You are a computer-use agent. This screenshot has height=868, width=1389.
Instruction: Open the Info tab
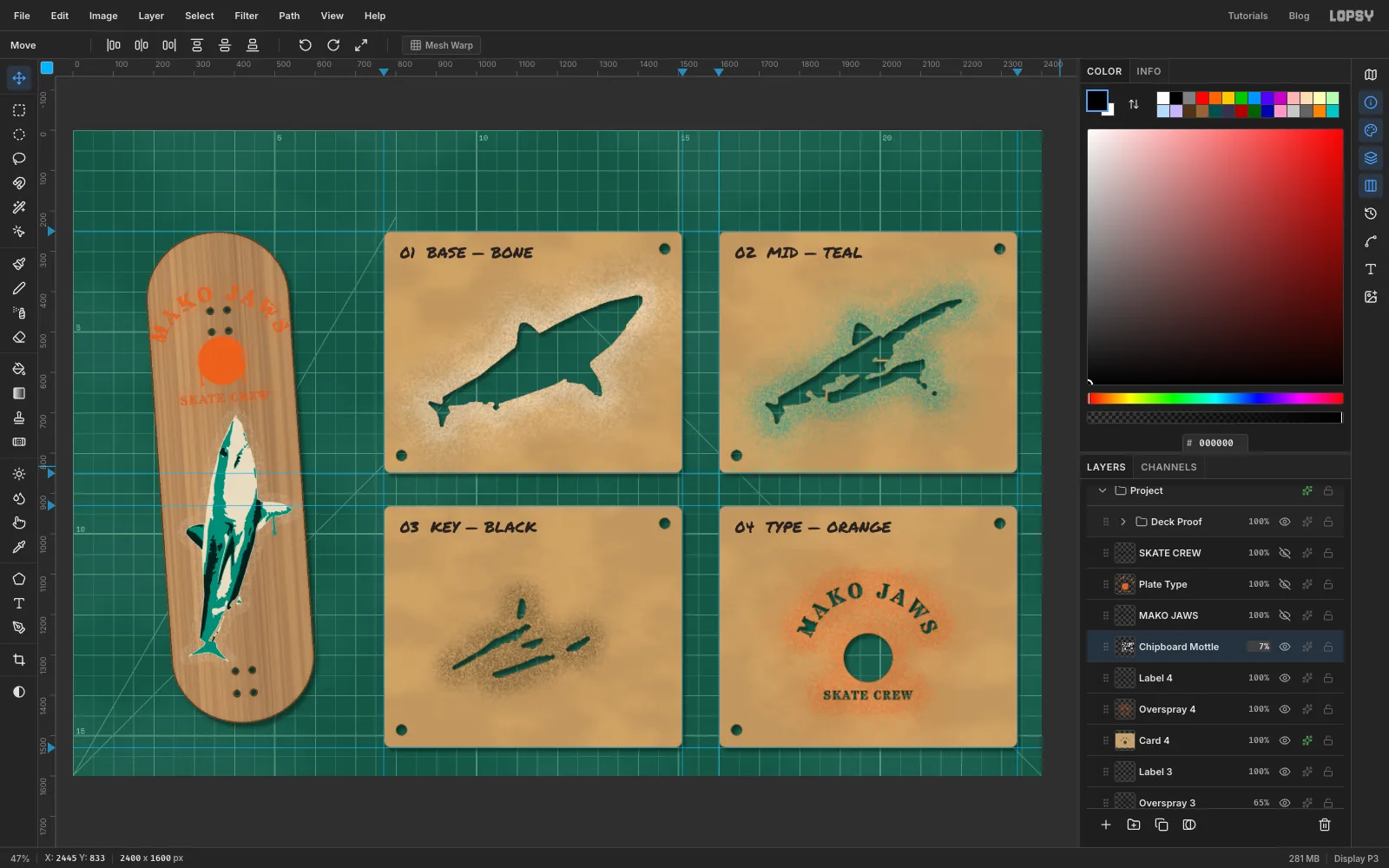point(1149,71)
